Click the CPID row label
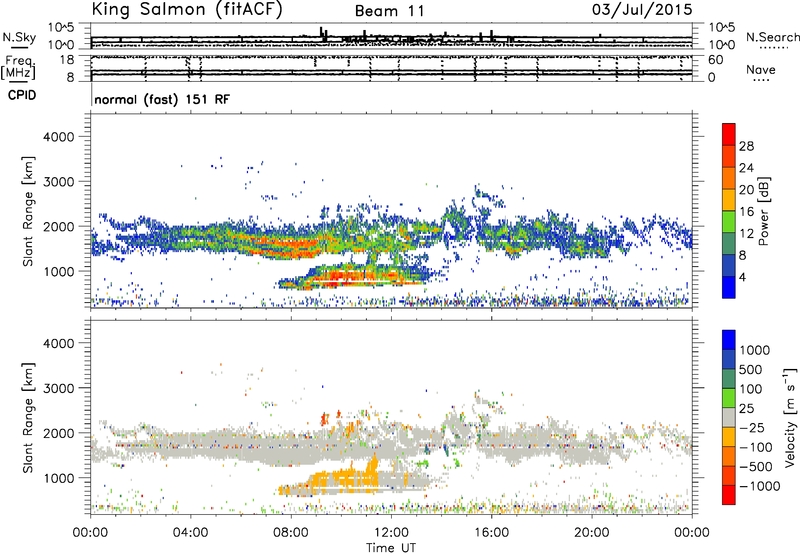The image size is (800, 554). 22,95
